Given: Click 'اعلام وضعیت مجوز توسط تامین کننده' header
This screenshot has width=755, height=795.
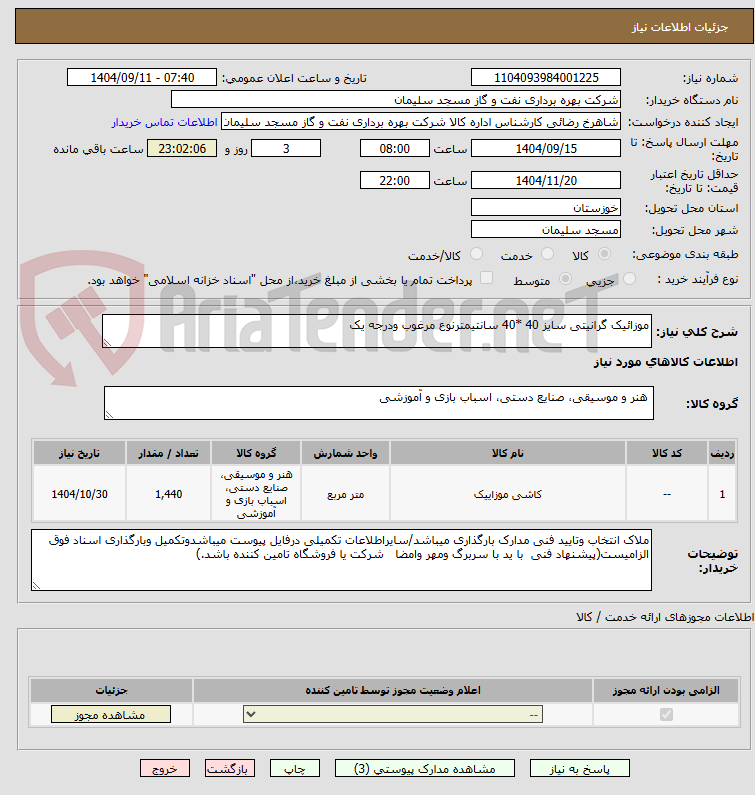Looking at the screenshot, I should coord(393,691).
